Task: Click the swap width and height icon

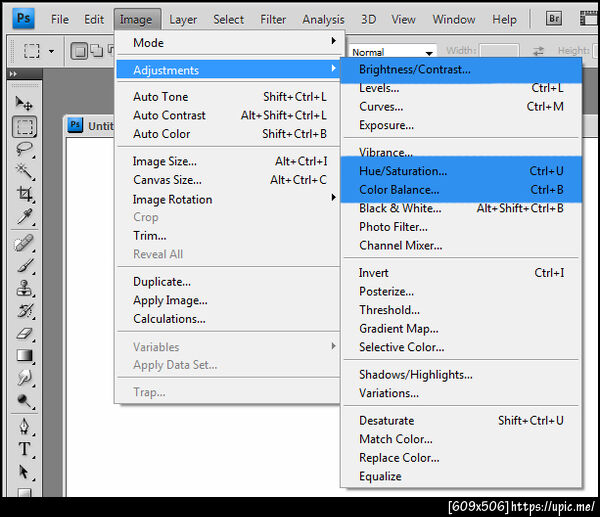Action: tap(538, 51)
